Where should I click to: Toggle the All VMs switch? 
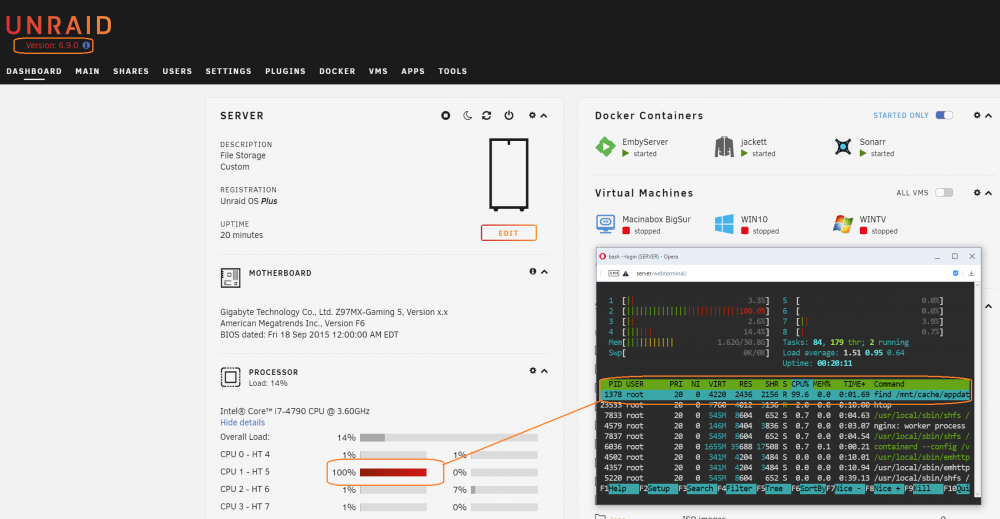click(x=944, y=193)
